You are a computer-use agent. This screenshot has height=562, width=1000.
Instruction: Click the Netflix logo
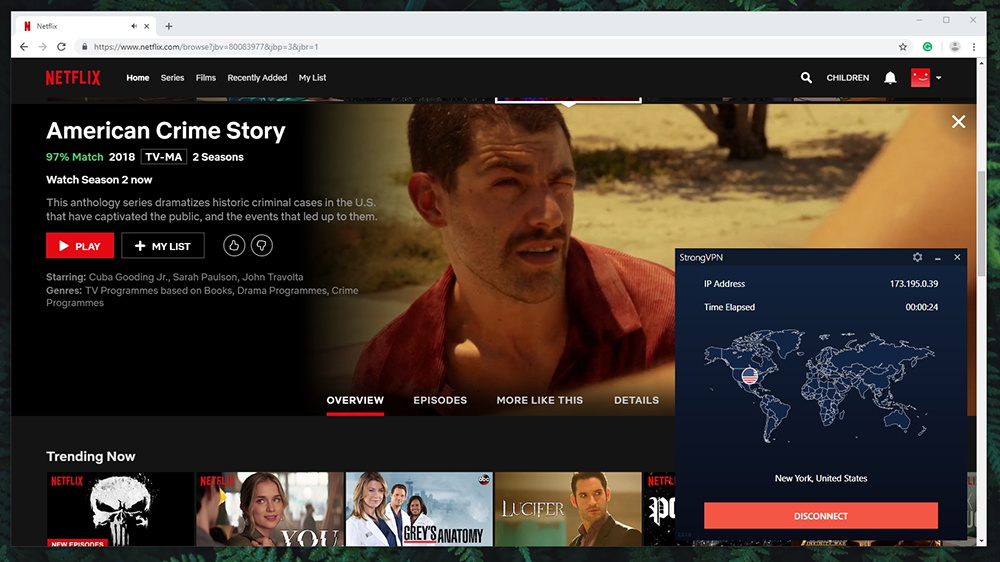(x=73, y=78)
